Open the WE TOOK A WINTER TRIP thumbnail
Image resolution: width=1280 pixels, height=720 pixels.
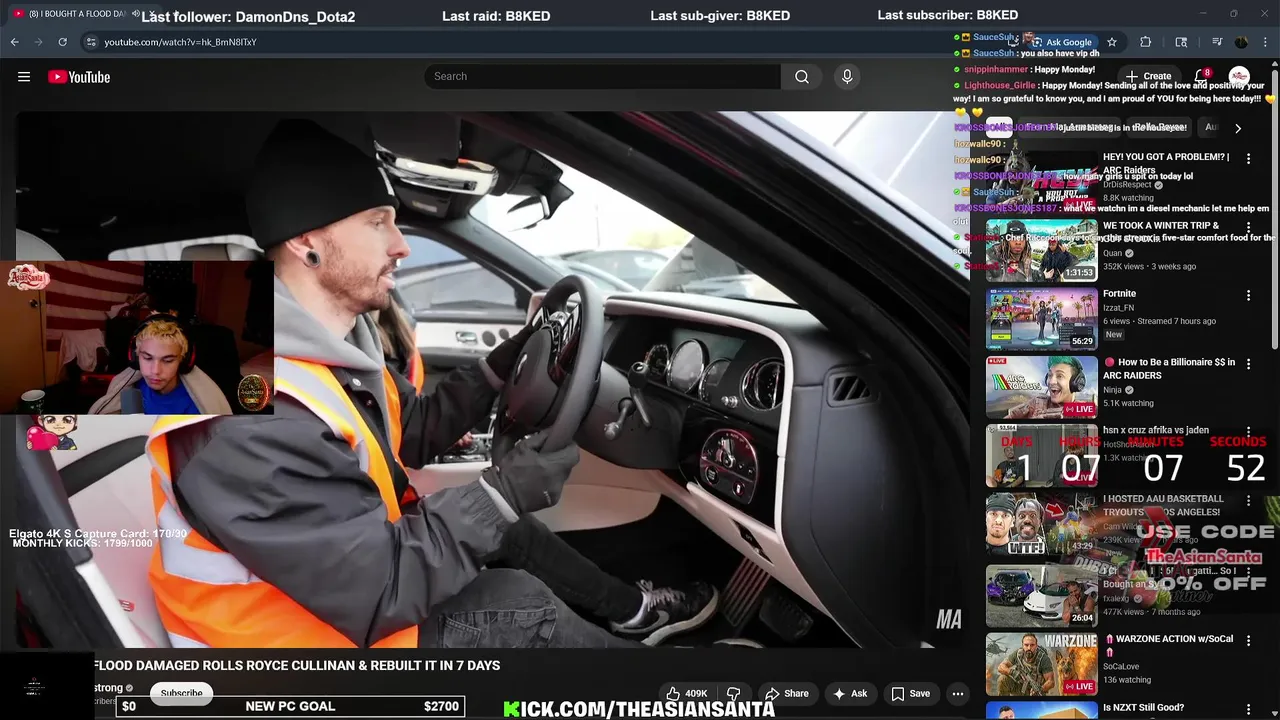pyautogui.click(x=1041, y=250)
